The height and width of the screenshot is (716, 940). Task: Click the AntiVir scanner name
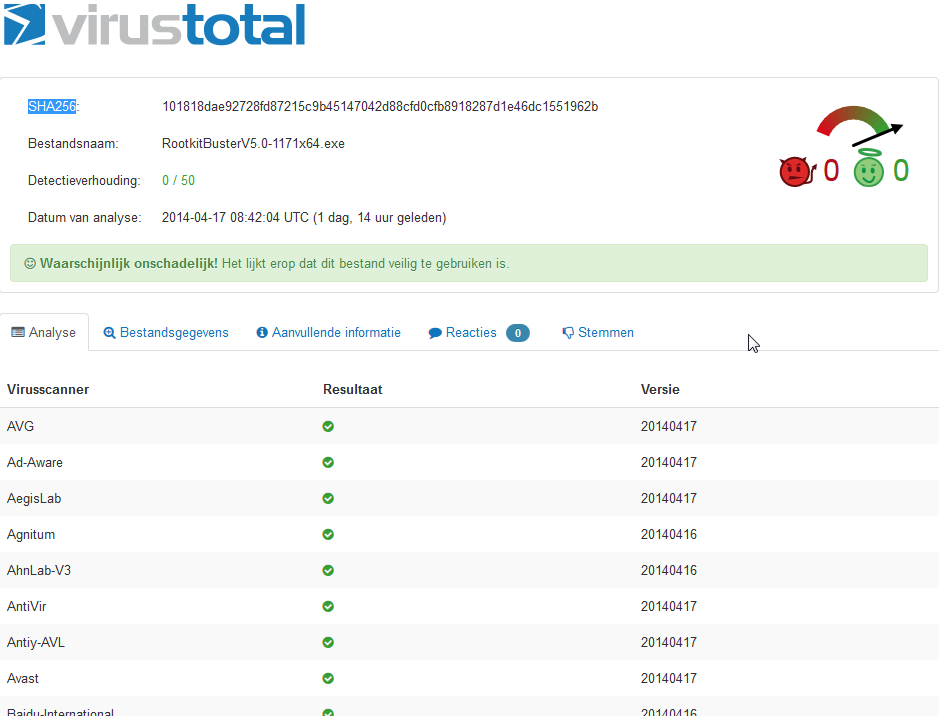[x=26, y=606]
